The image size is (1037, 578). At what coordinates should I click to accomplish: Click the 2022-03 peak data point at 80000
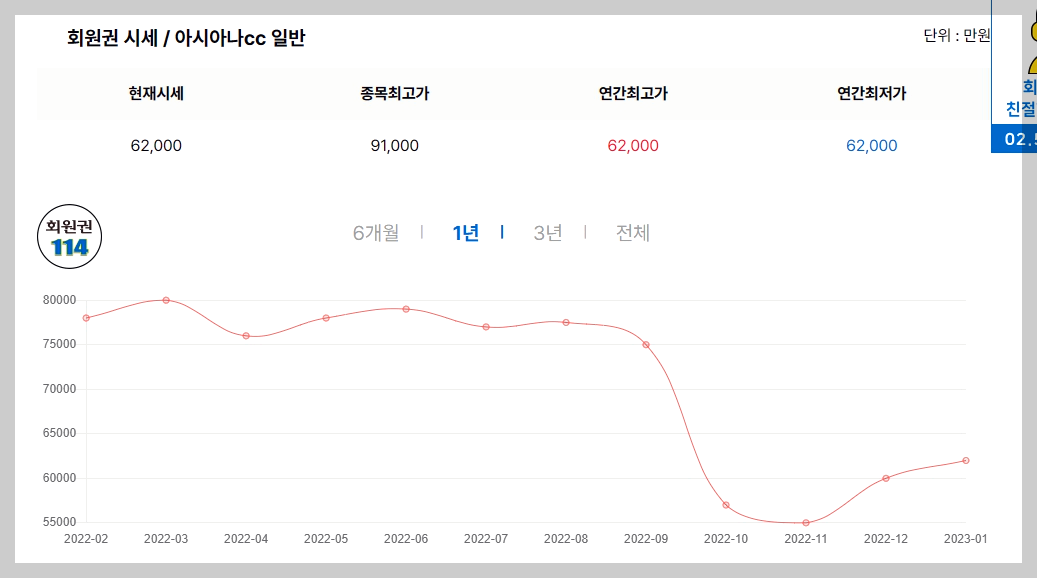point(166,300)
